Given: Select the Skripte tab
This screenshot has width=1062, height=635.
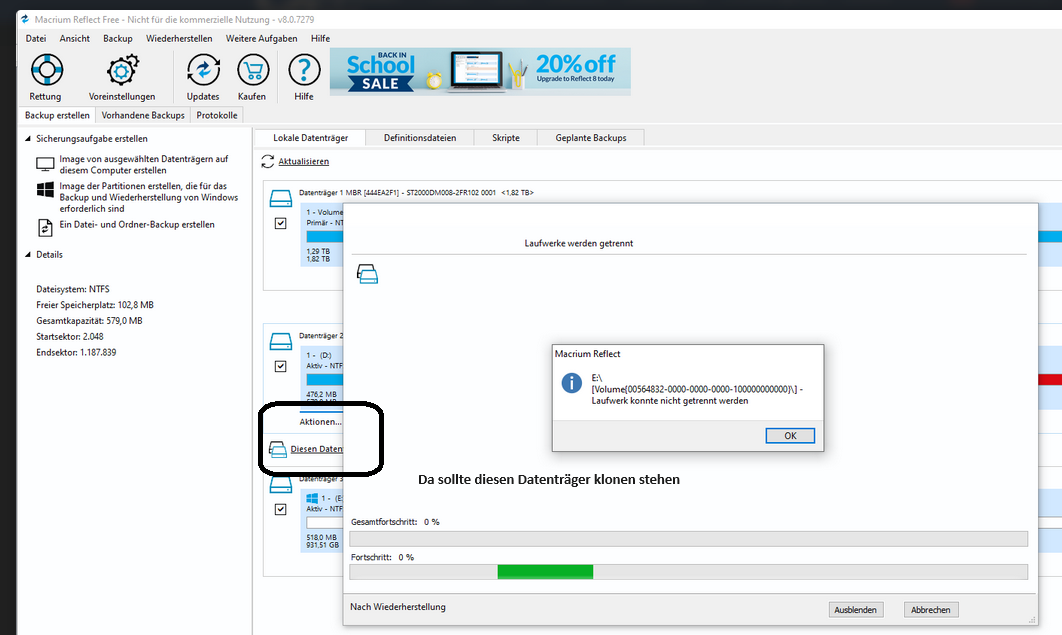Looking at the screenshot, I should tap(506, 137).
